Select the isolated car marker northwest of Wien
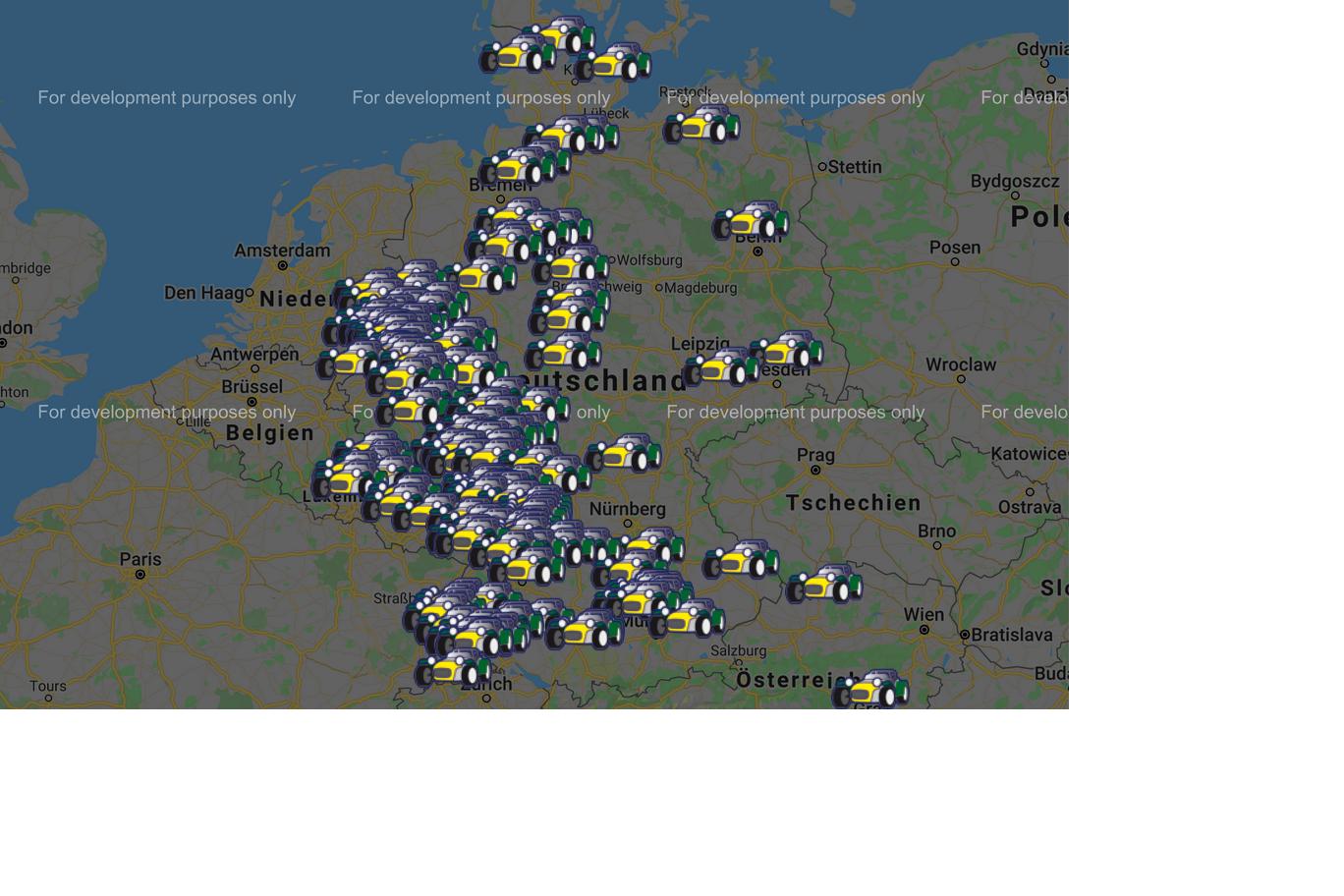The width and height of the screenshot is (1344, 896). [x=824, y=584]
